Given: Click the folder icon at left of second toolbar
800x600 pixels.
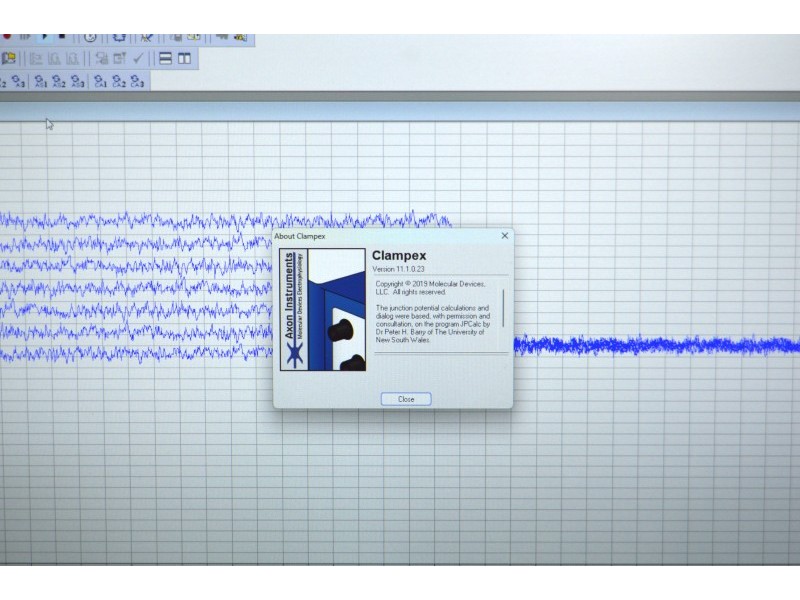Looking at the screenshot, I should tap(8, 59).
